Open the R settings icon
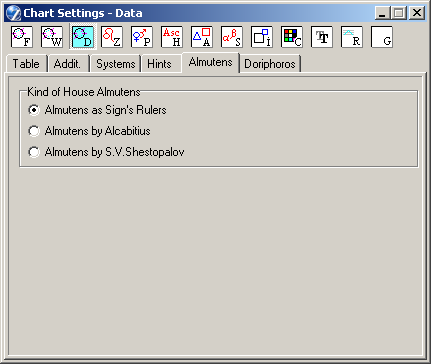The image size is (431, 364). 352,37
